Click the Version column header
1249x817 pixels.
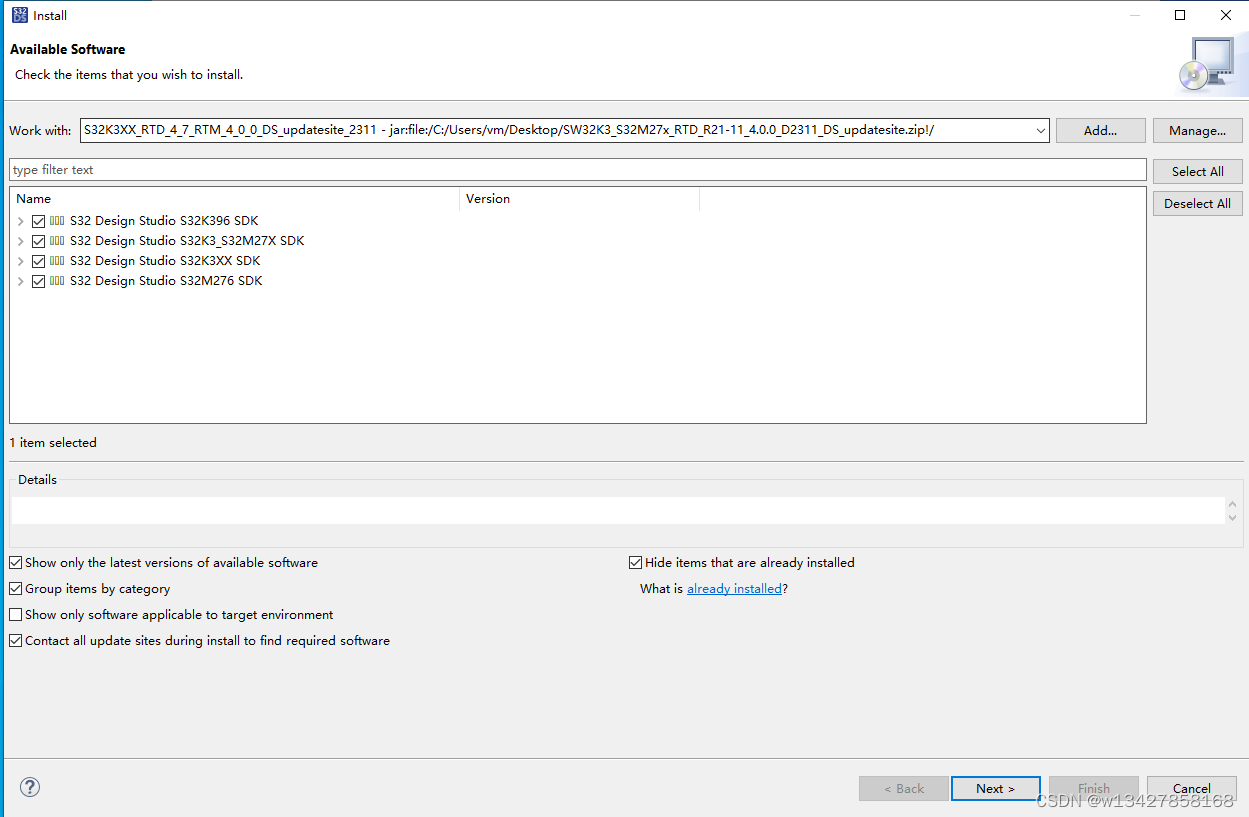point(579,199)
